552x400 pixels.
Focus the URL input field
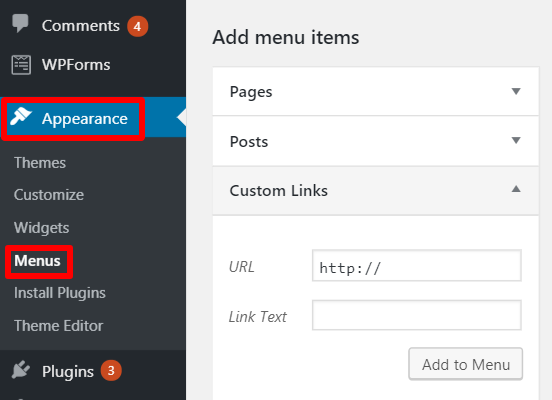point(416,266)
